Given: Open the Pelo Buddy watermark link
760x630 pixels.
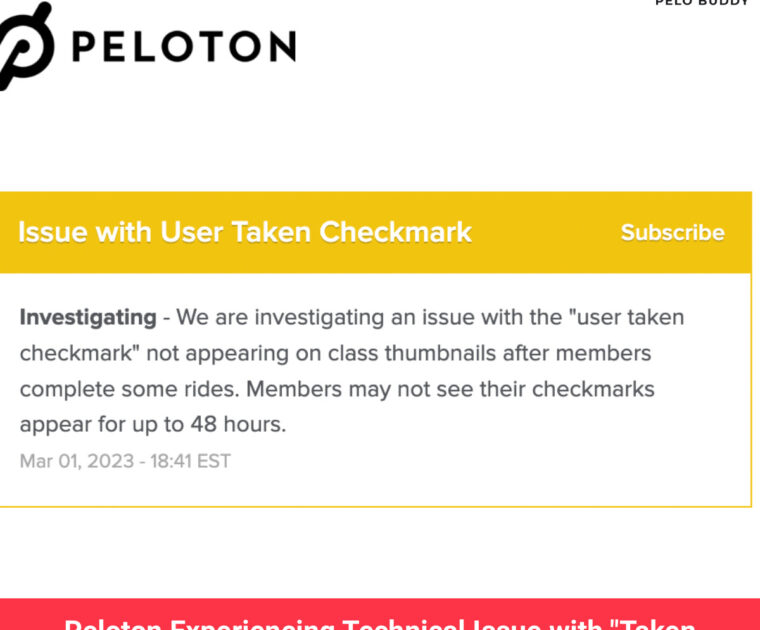Looking at the screenshot, I should pos(701,4).
